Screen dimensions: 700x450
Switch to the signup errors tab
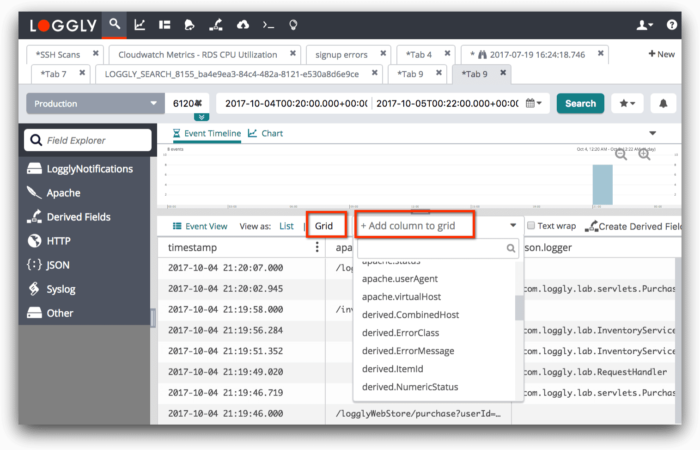[x=343, y=54]
